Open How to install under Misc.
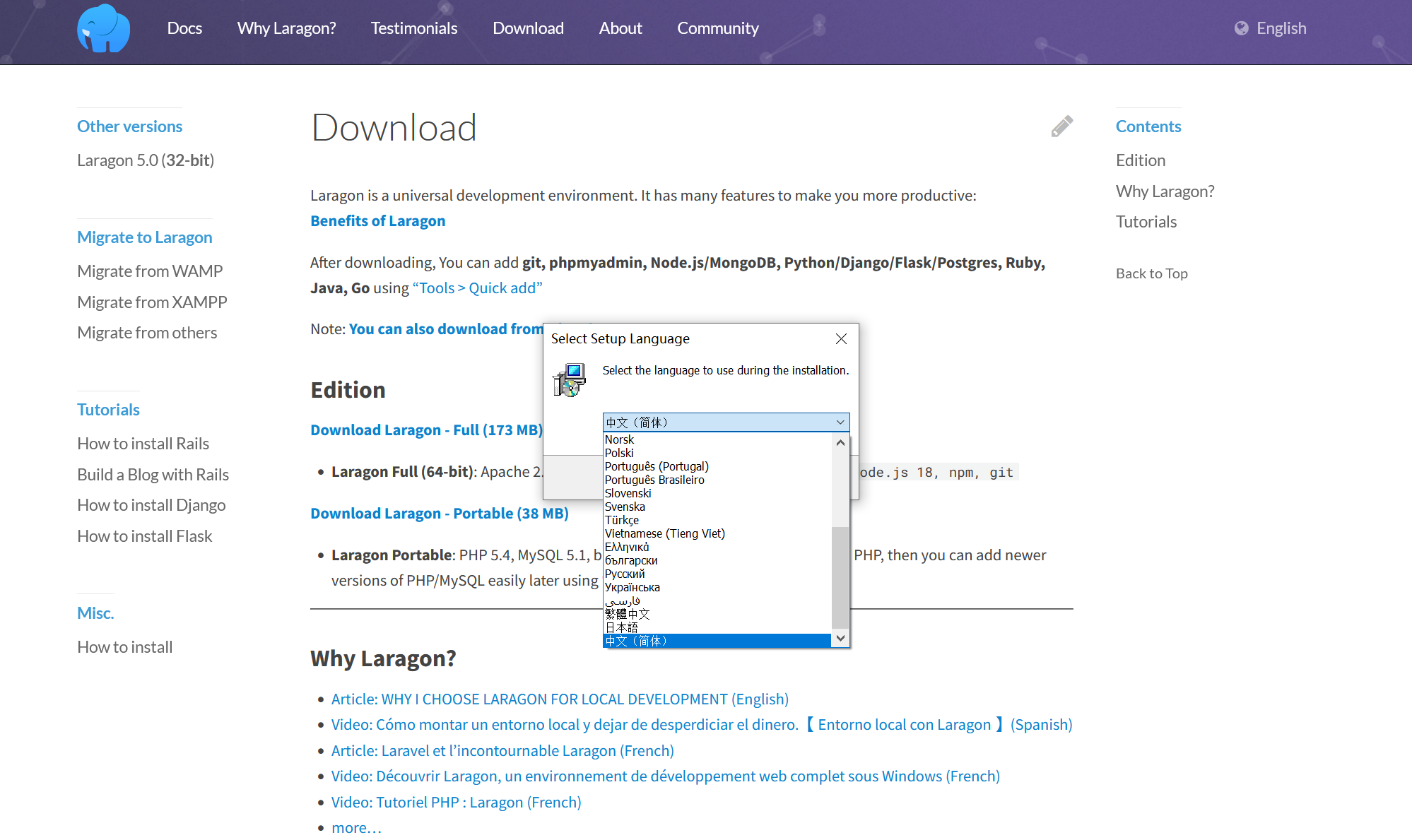 coord(124,647)
